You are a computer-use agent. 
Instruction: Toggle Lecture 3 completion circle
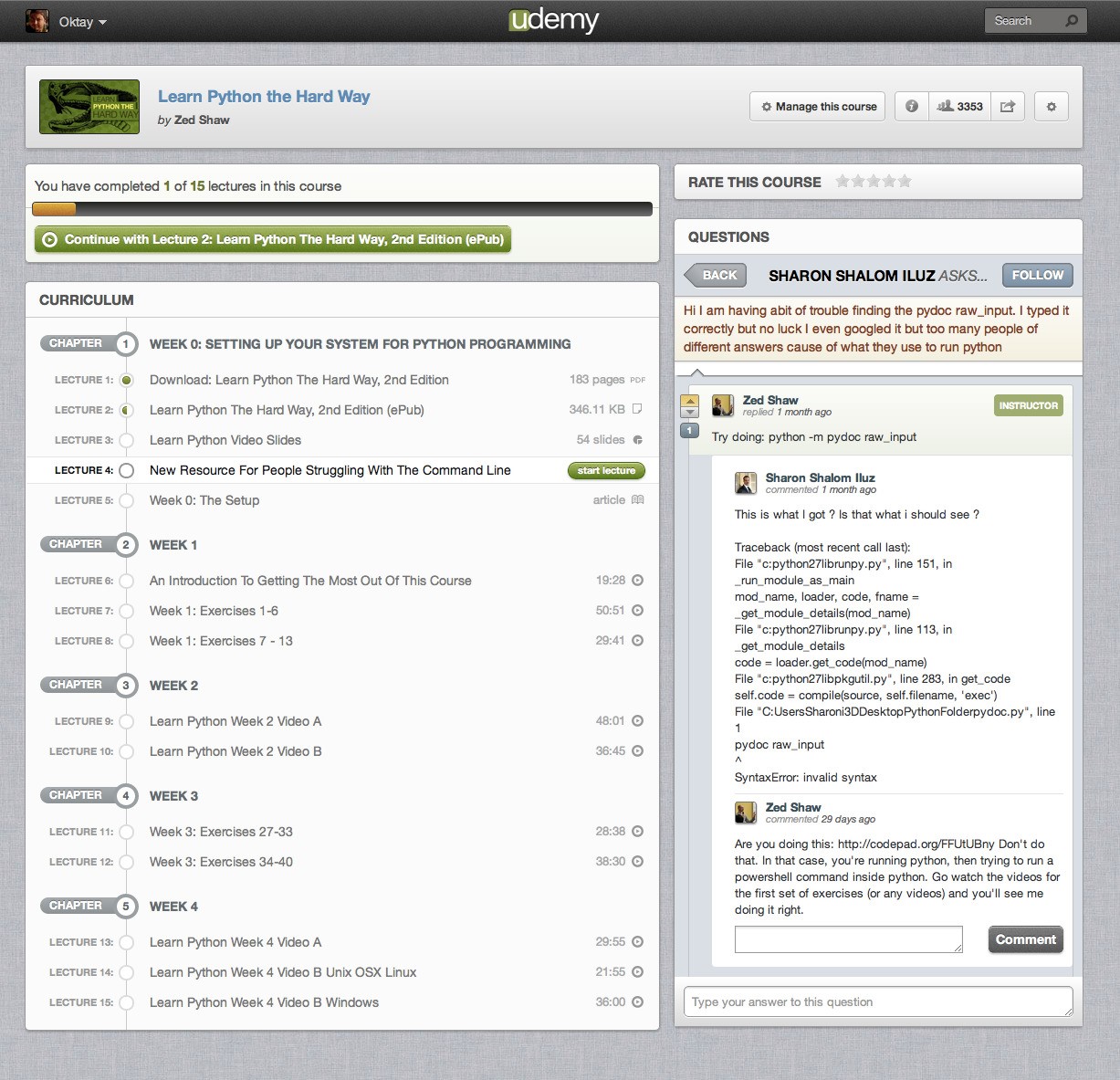pyautogui.click(x=127, y=440)
